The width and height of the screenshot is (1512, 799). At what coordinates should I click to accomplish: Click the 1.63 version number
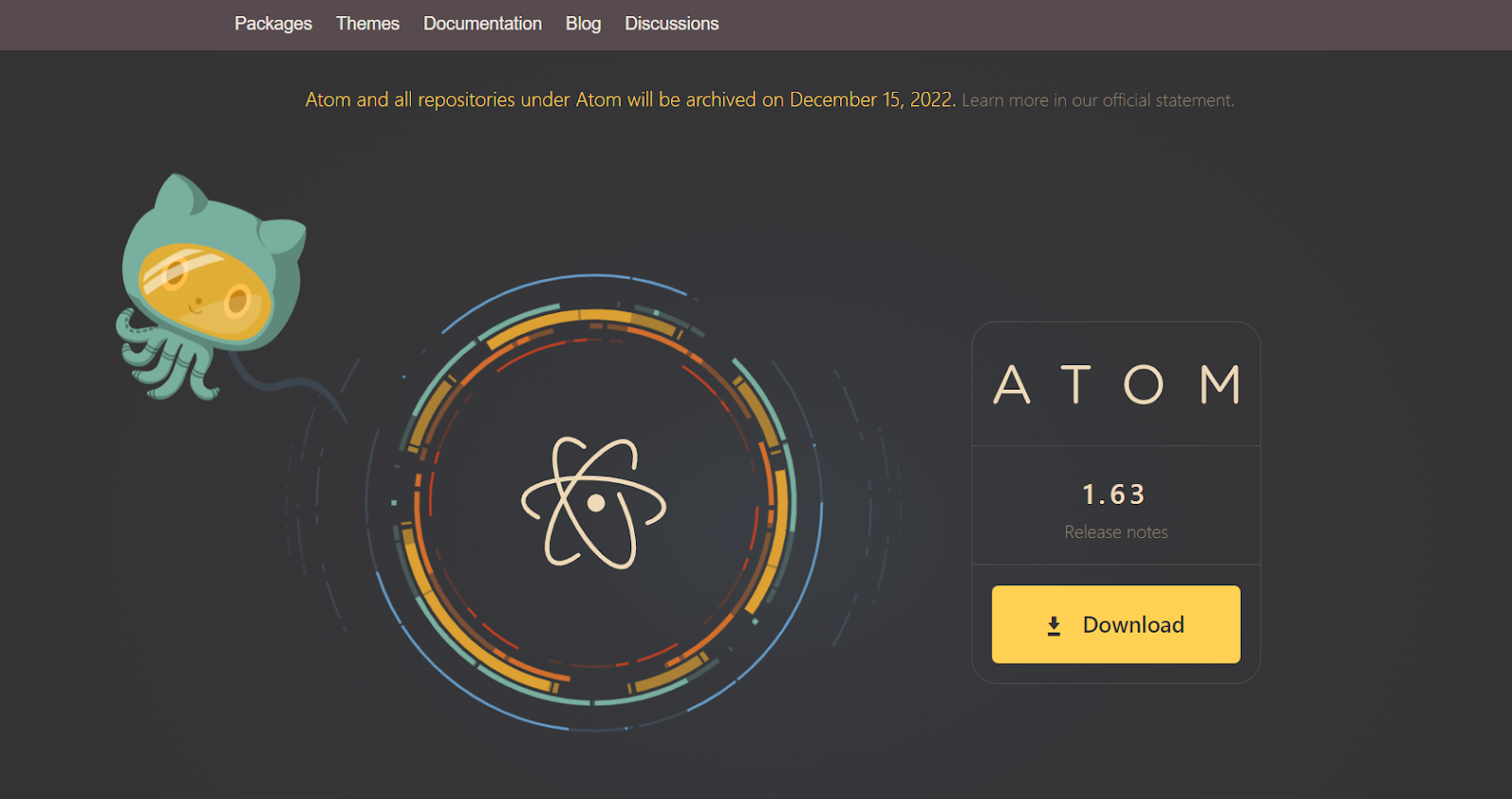(x=1114, y=495)
